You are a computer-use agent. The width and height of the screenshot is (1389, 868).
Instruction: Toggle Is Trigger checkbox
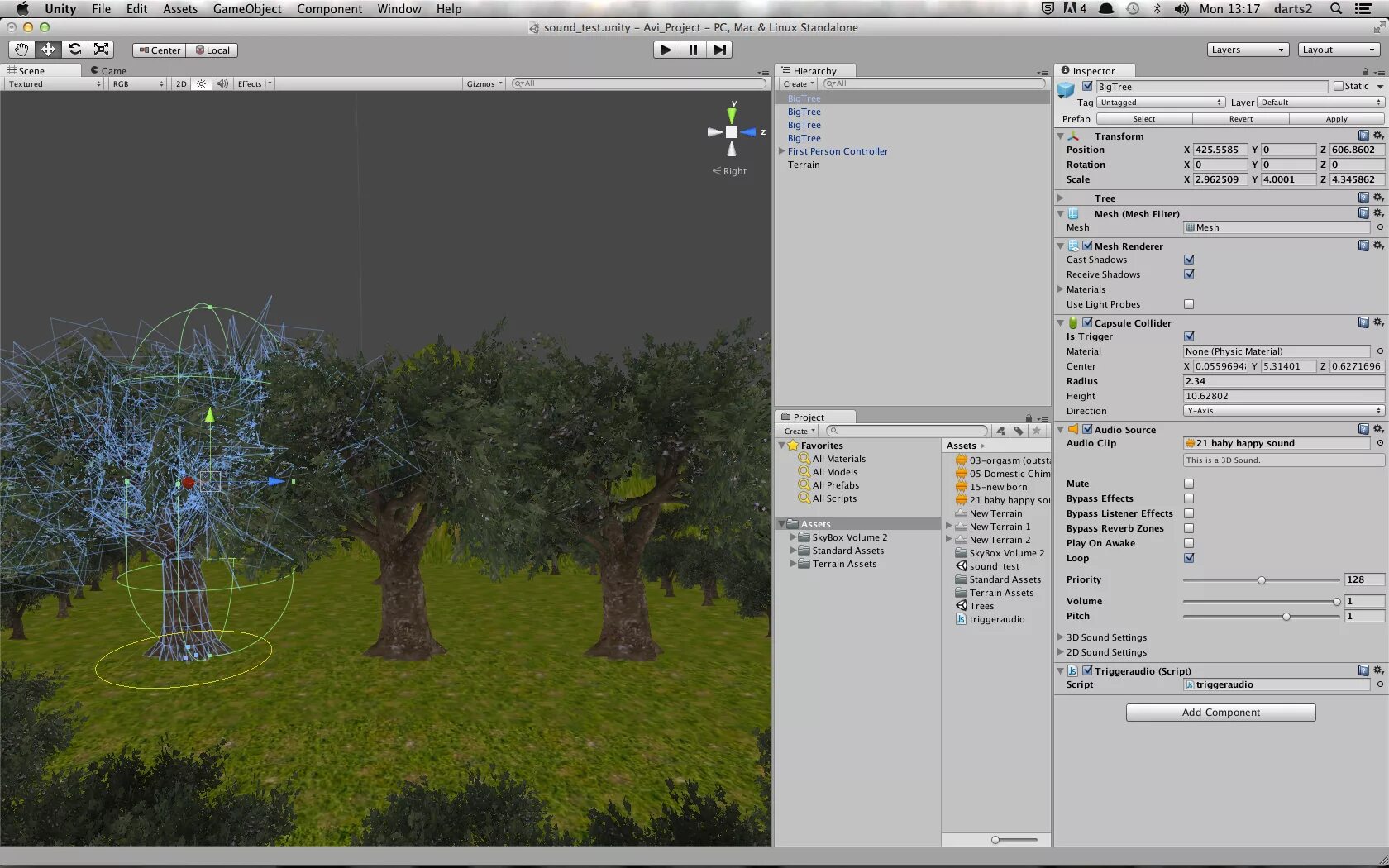point(1189,336)
